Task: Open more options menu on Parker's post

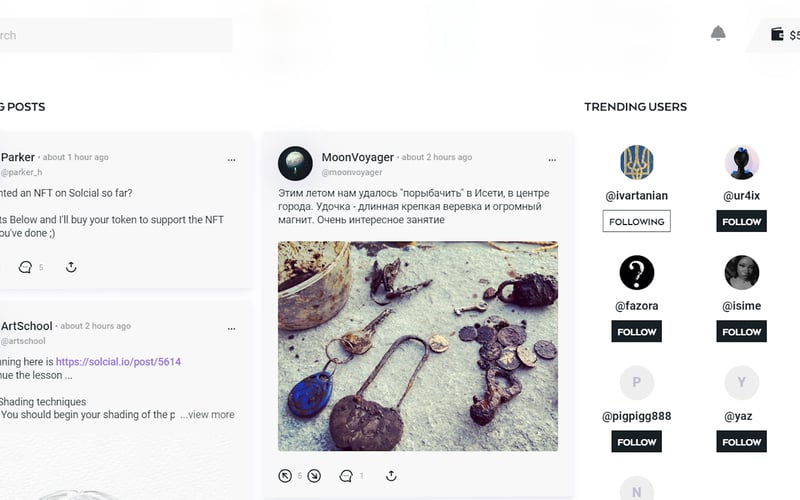Action: click(x=231, y=160)
